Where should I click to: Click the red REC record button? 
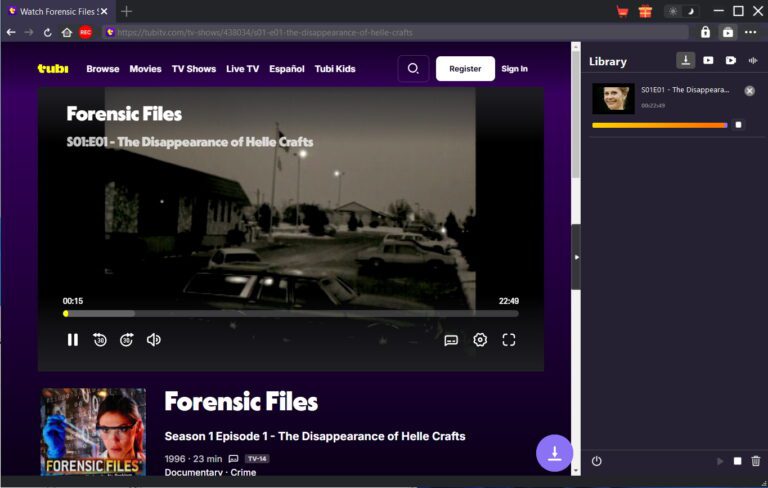(86, 32)
